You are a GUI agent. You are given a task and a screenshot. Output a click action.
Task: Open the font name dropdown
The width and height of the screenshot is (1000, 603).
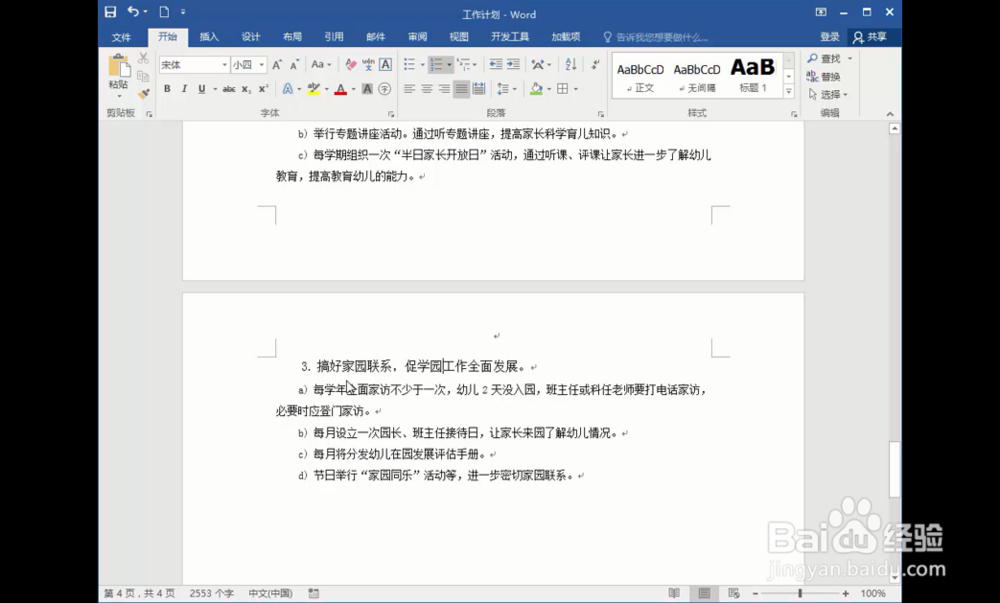[x=224, y=64]
